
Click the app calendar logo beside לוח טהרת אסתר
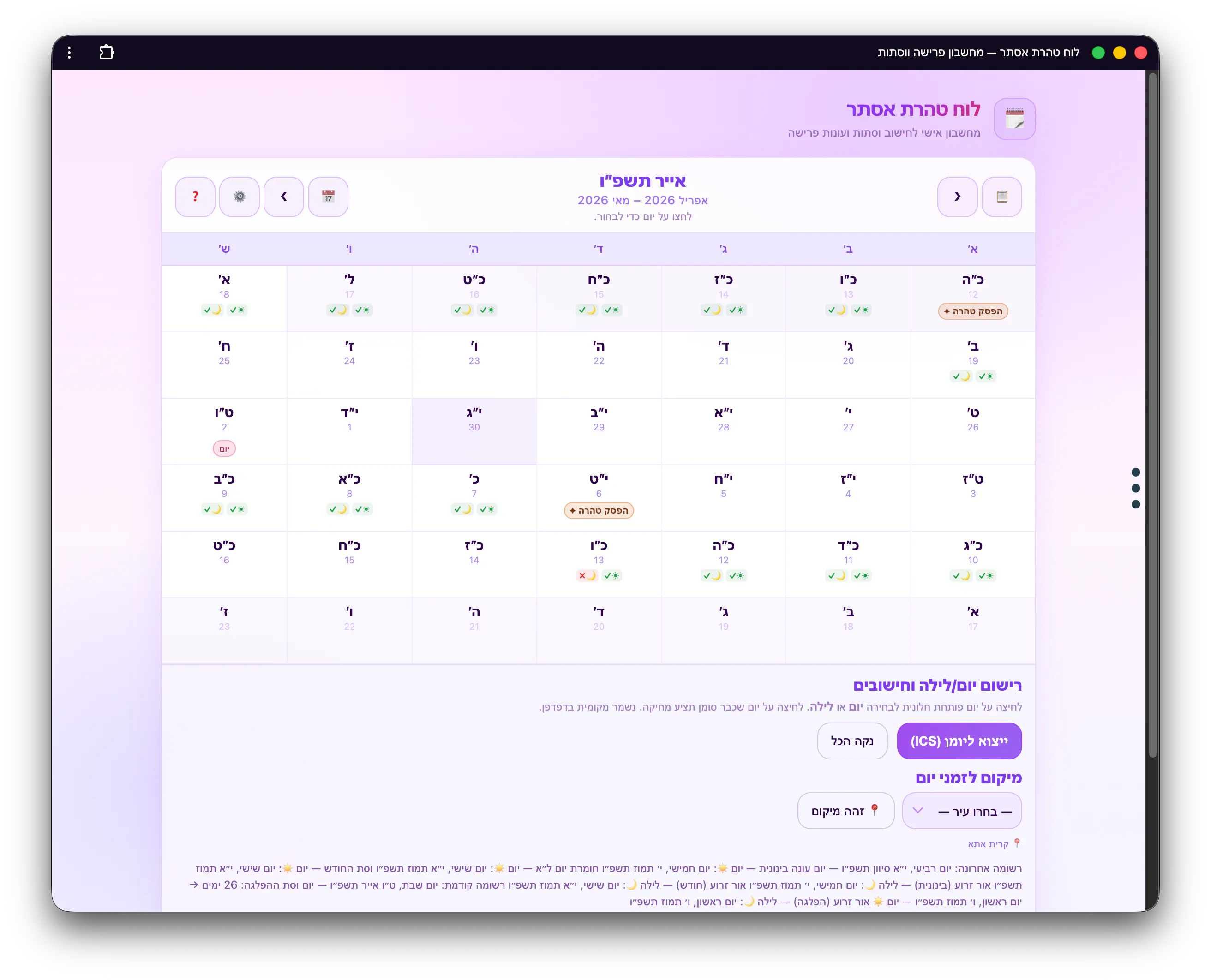[x=1014, y=119]
